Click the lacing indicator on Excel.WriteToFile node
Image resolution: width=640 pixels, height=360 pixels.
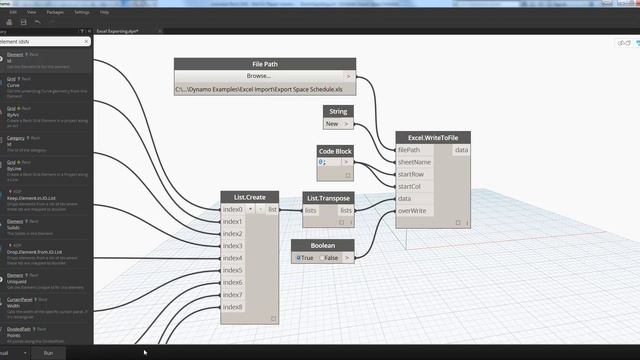click(x=467, y=222)
